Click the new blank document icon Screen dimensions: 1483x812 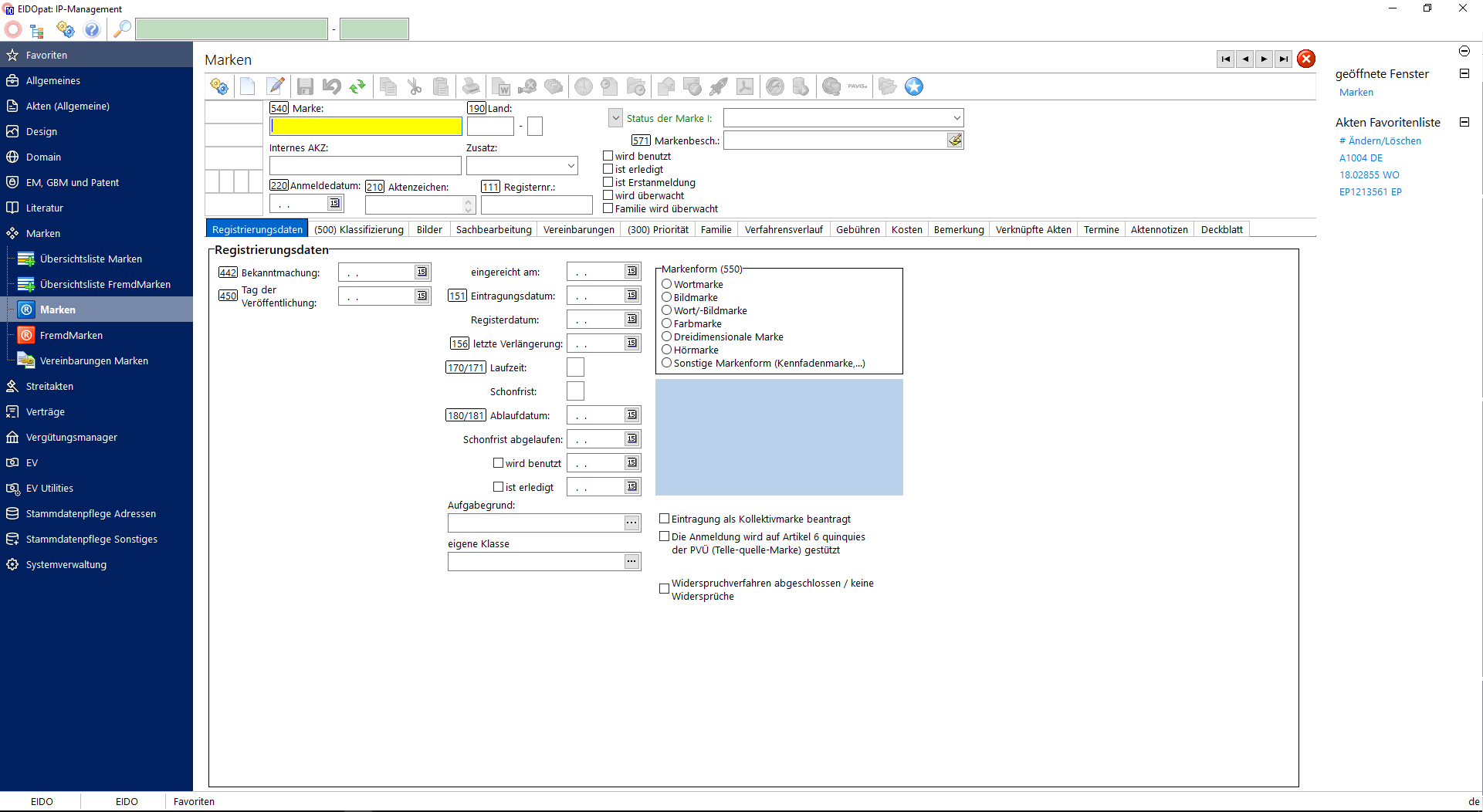pos(247,86)
